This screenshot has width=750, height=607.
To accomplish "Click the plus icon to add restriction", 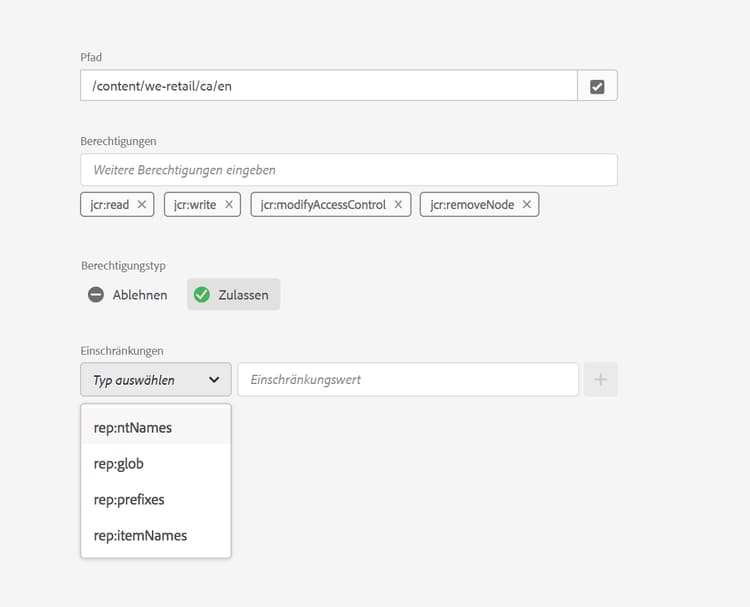I will 601,380.
